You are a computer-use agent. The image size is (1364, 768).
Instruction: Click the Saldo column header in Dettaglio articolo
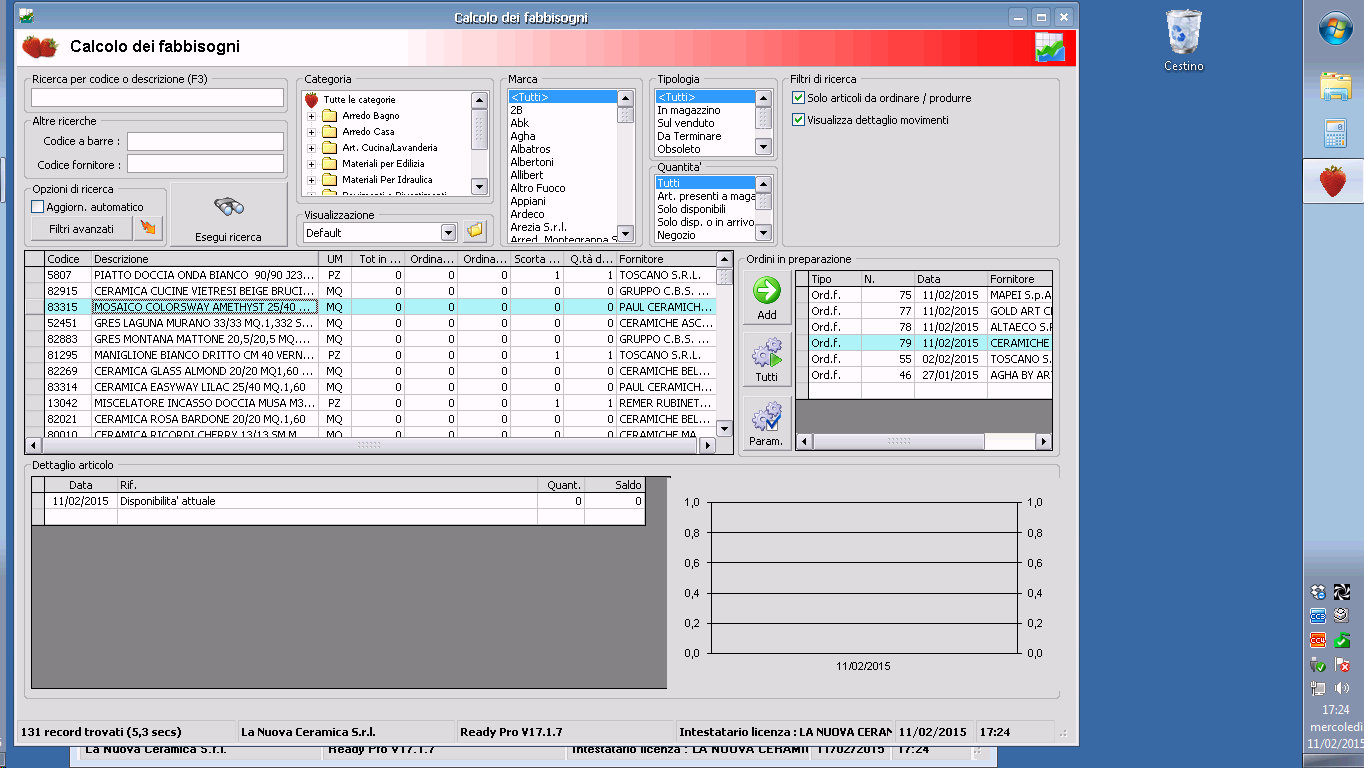tap(615, 485)
